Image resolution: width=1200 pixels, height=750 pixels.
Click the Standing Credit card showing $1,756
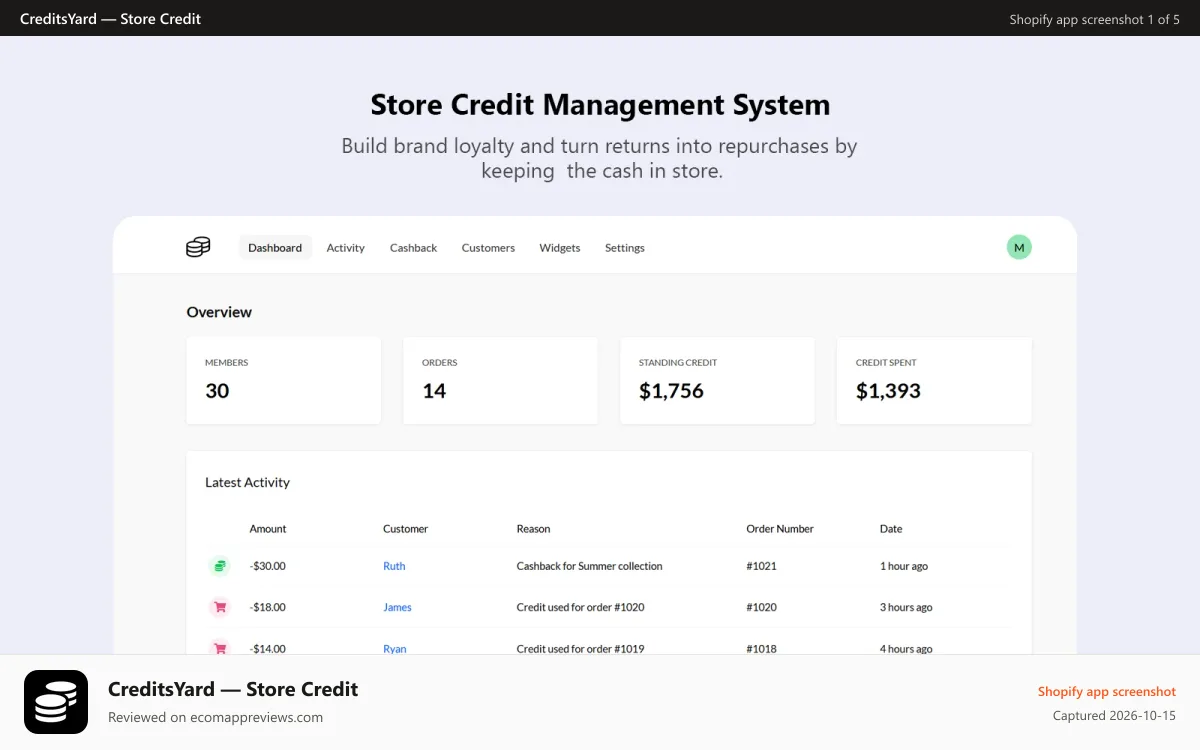pos(718,380)
